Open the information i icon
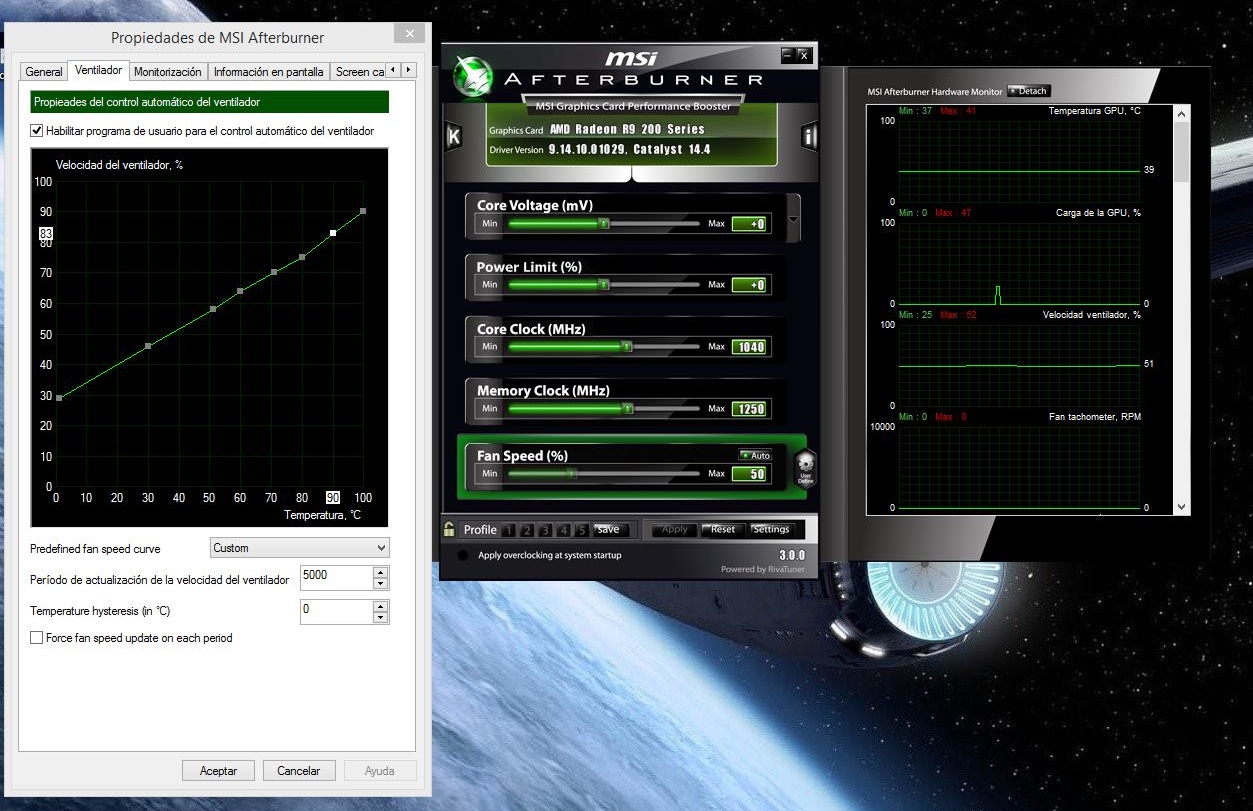This screenshot has width=1253, height=811. pyautogui.click(x=808, y=136)
